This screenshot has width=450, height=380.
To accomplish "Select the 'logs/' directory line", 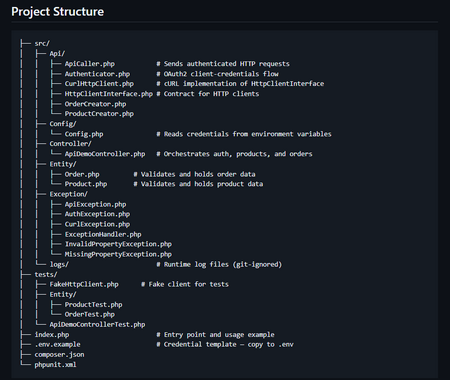I will coord(59,264).
